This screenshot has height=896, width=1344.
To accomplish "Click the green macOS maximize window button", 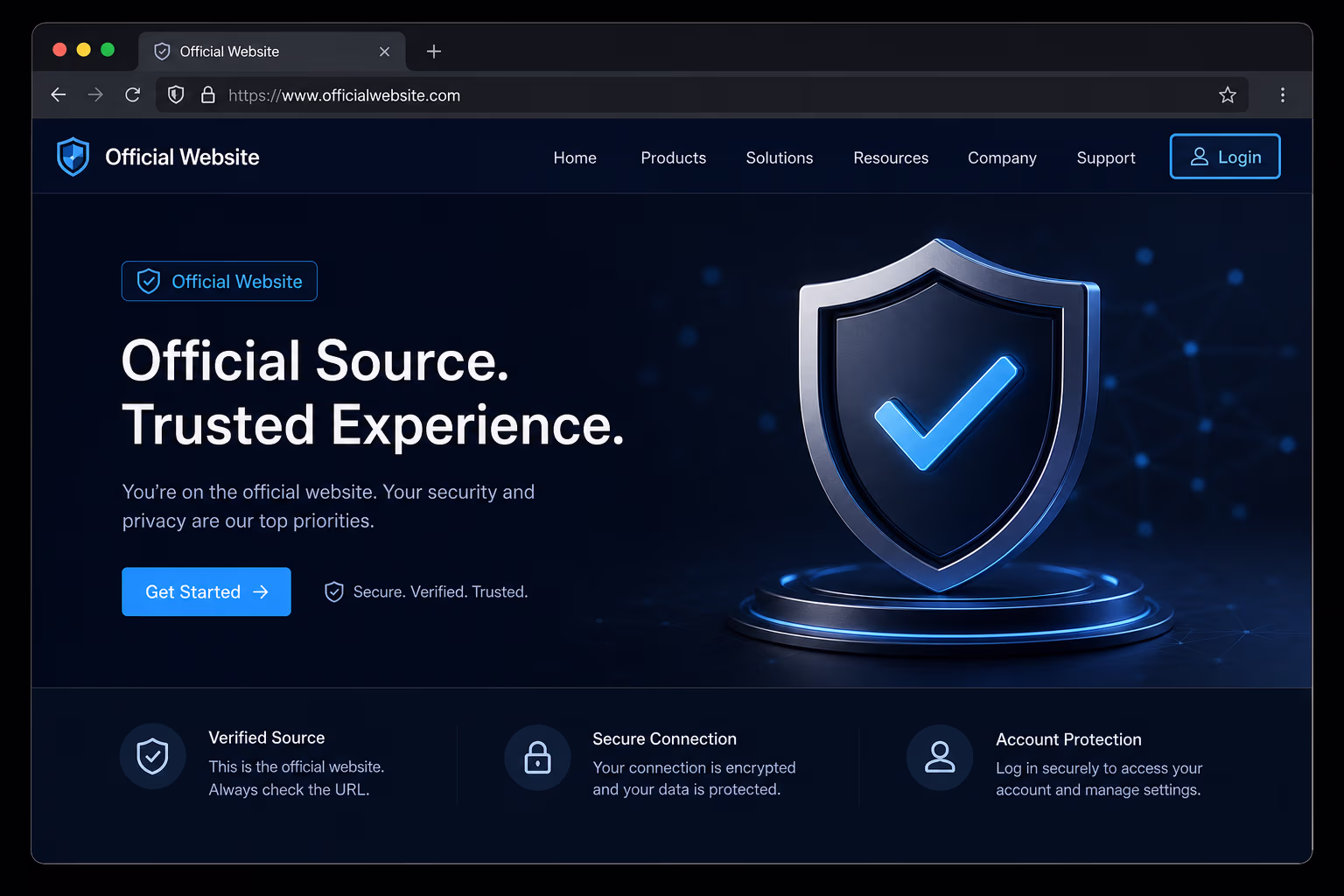I will [108, 50].
